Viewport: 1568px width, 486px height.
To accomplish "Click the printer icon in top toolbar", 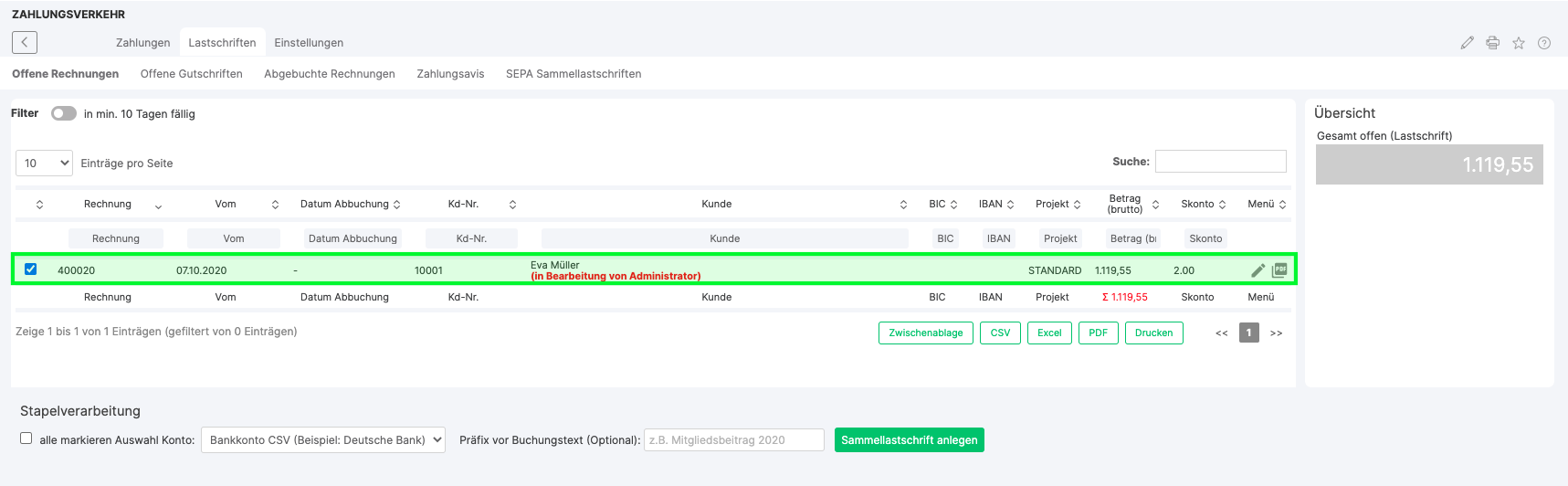I will click(x=1492, y=43).
